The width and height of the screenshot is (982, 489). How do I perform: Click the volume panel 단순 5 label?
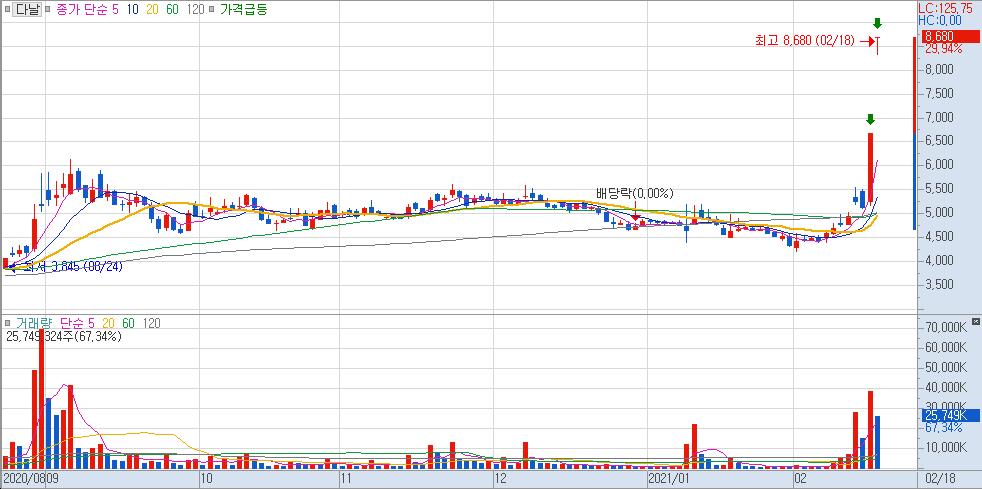point(78,323)
